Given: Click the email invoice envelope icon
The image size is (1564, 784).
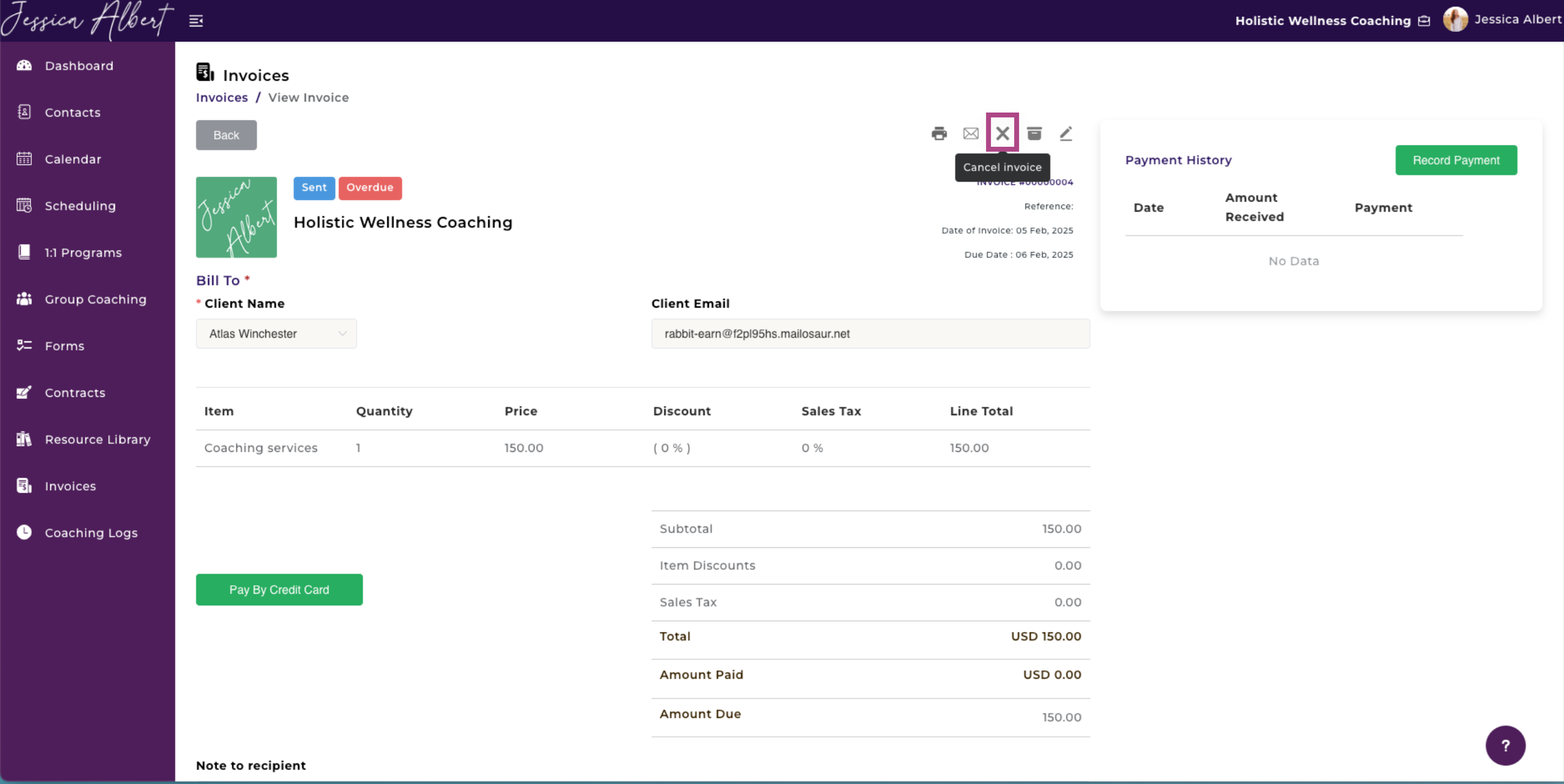Looking at the screenshot, I should [971, 133].
